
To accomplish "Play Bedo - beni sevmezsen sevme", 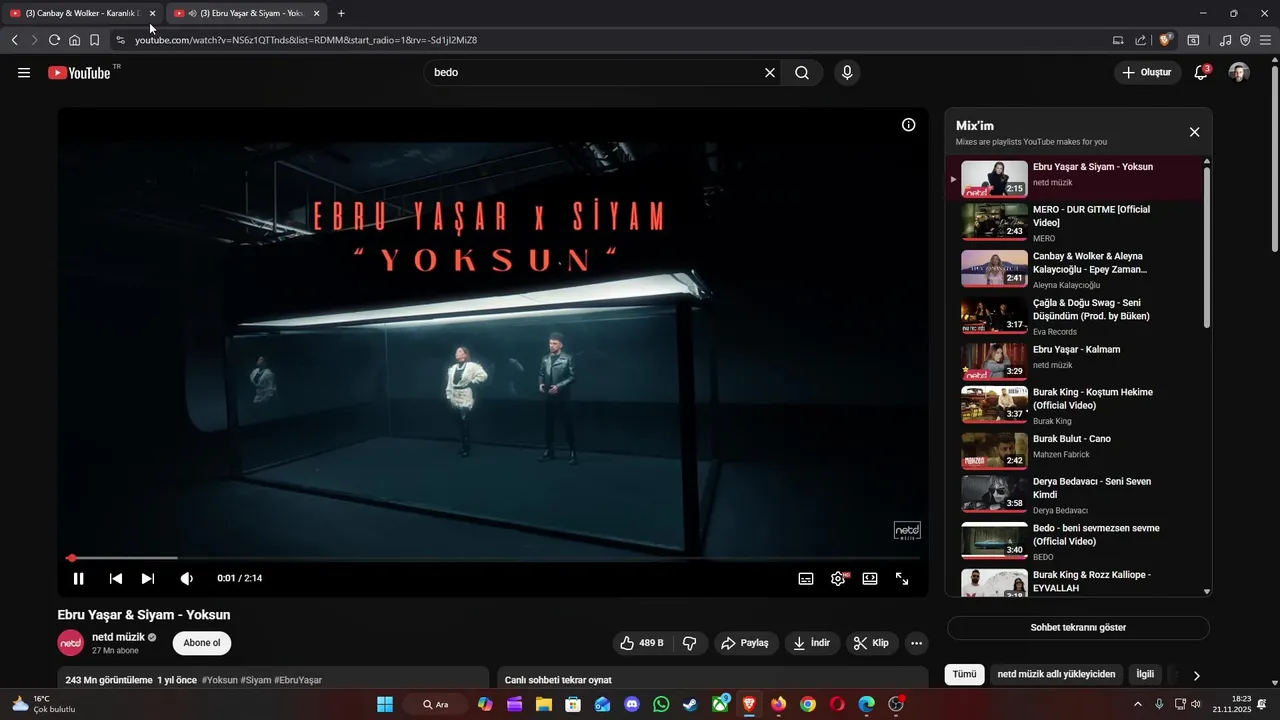I will point(1076,541).
